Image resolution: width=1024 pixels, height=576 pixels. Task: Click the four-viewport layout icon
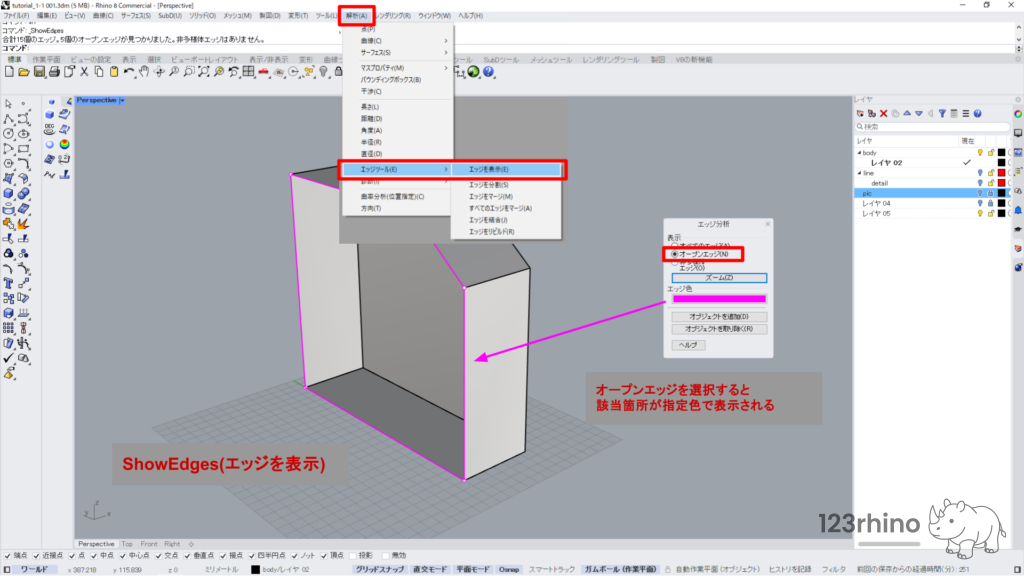click(248, 72)
